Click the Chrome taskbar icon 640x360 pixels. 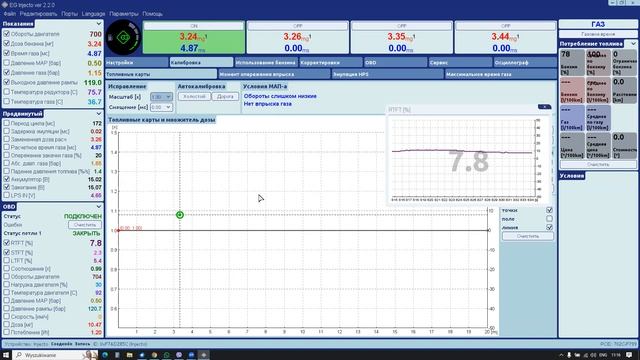(x=154, y=355)
